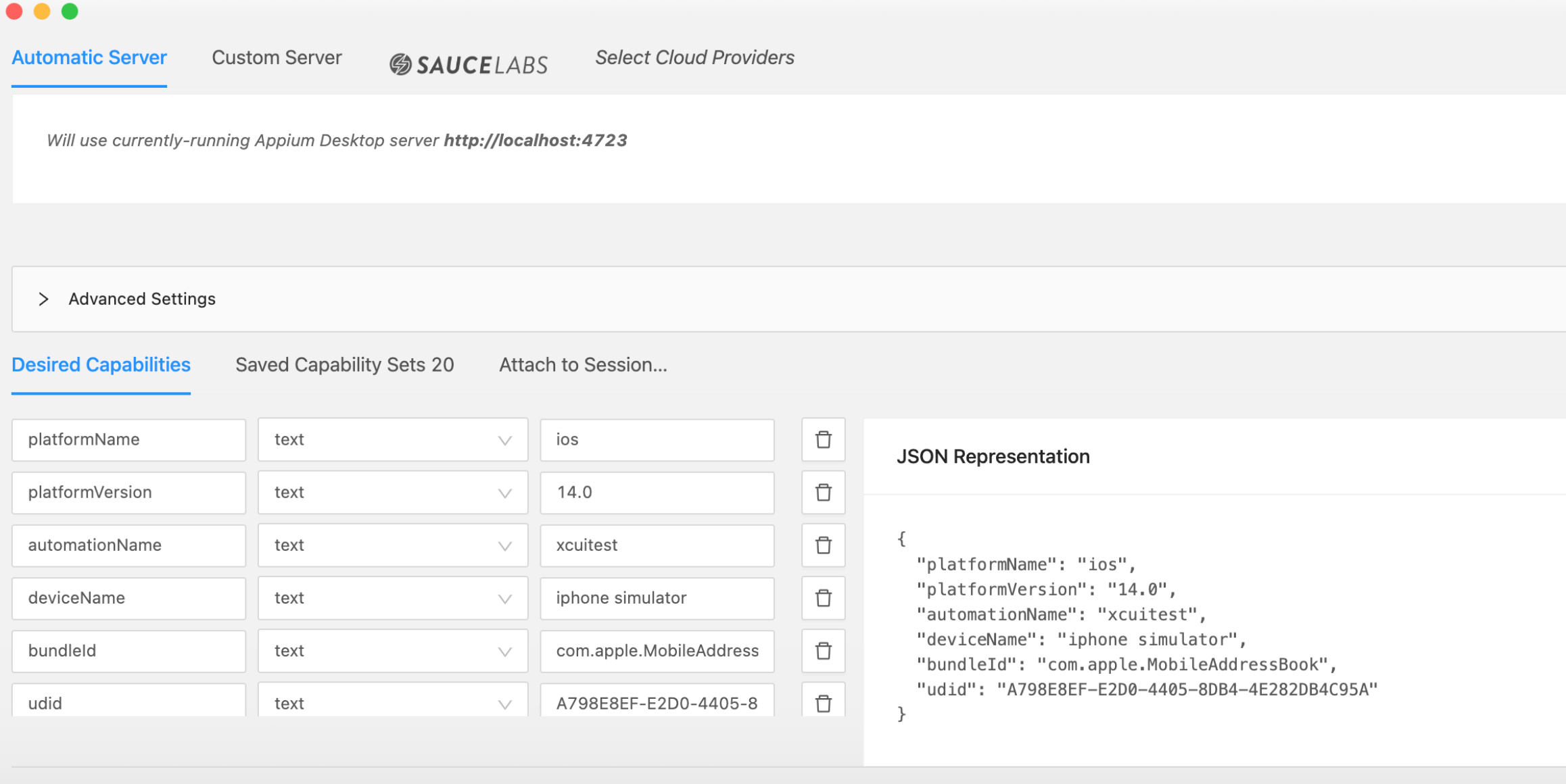Remove the deviceName capability with trash icon
1566x784 pixels.
click(823, 597)
